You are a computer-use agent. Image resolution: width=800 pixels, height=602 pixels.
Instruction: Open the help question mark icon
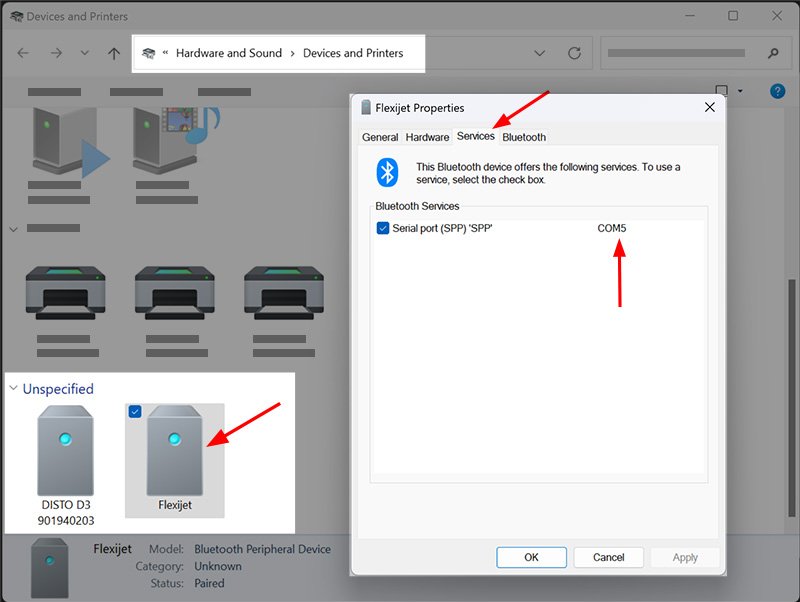tap(777, 91)
